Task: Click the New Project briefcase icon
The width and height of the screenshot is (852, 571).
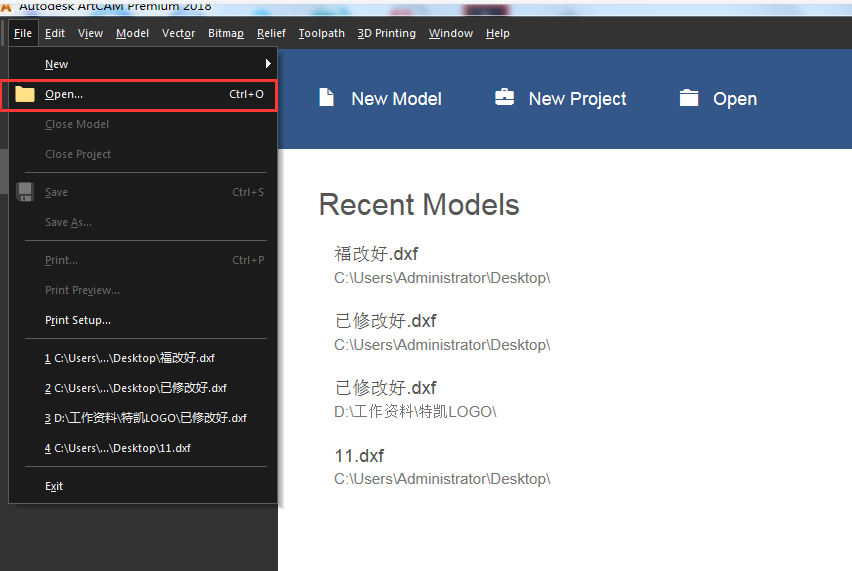Action: coord(505,97)
